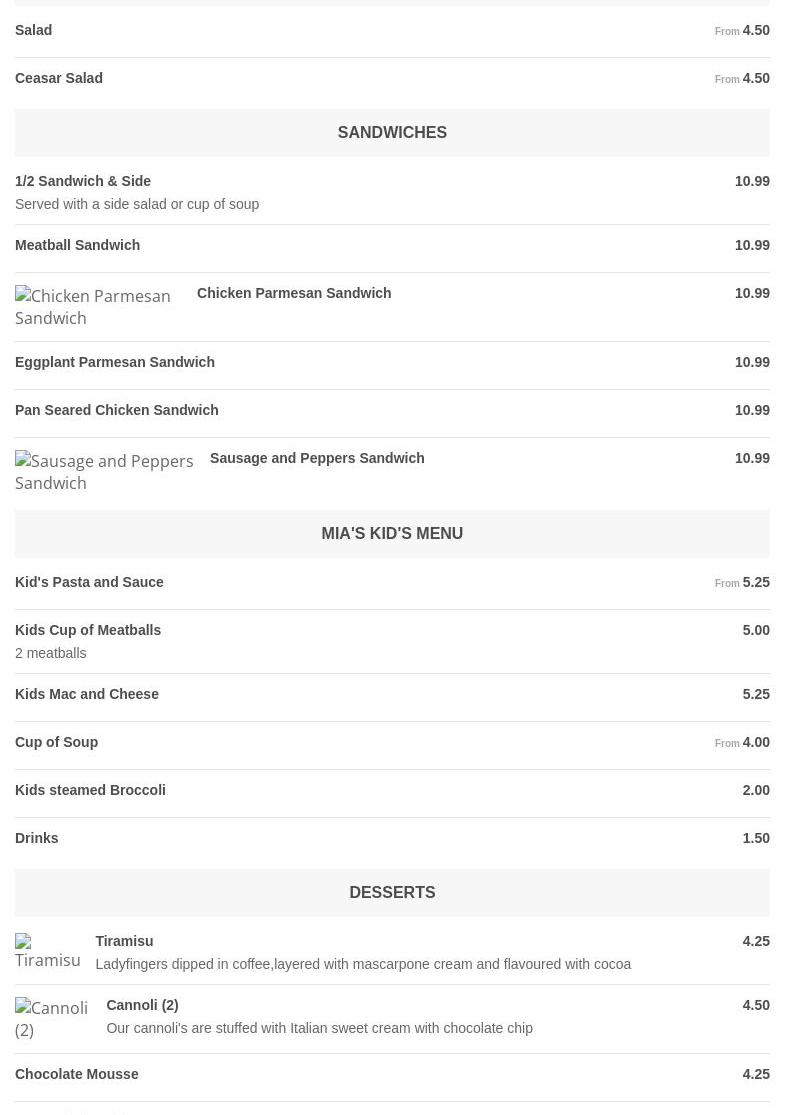This screenshot has height=1115, width=785.
Task: Open the 1/2 Sandwich & Side item
Action: click(83, 181)
